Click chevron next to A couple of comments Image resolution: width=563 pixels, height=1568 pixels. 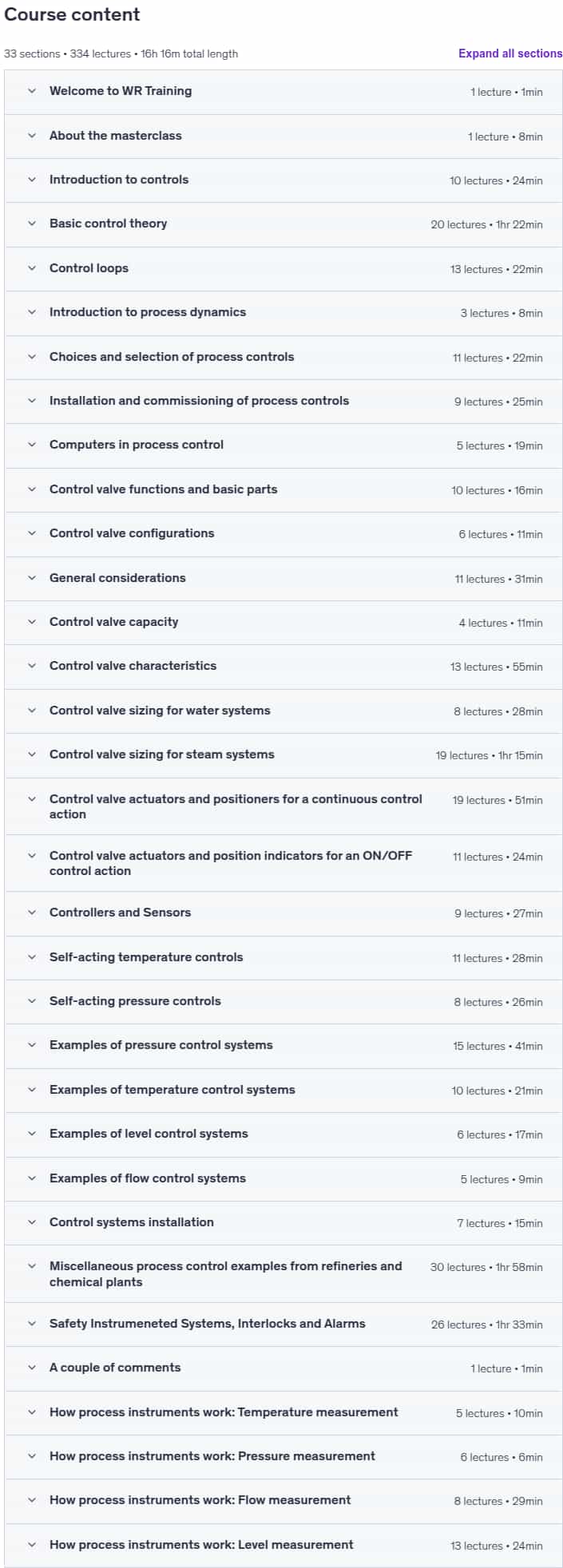[x=32, y=1368]
